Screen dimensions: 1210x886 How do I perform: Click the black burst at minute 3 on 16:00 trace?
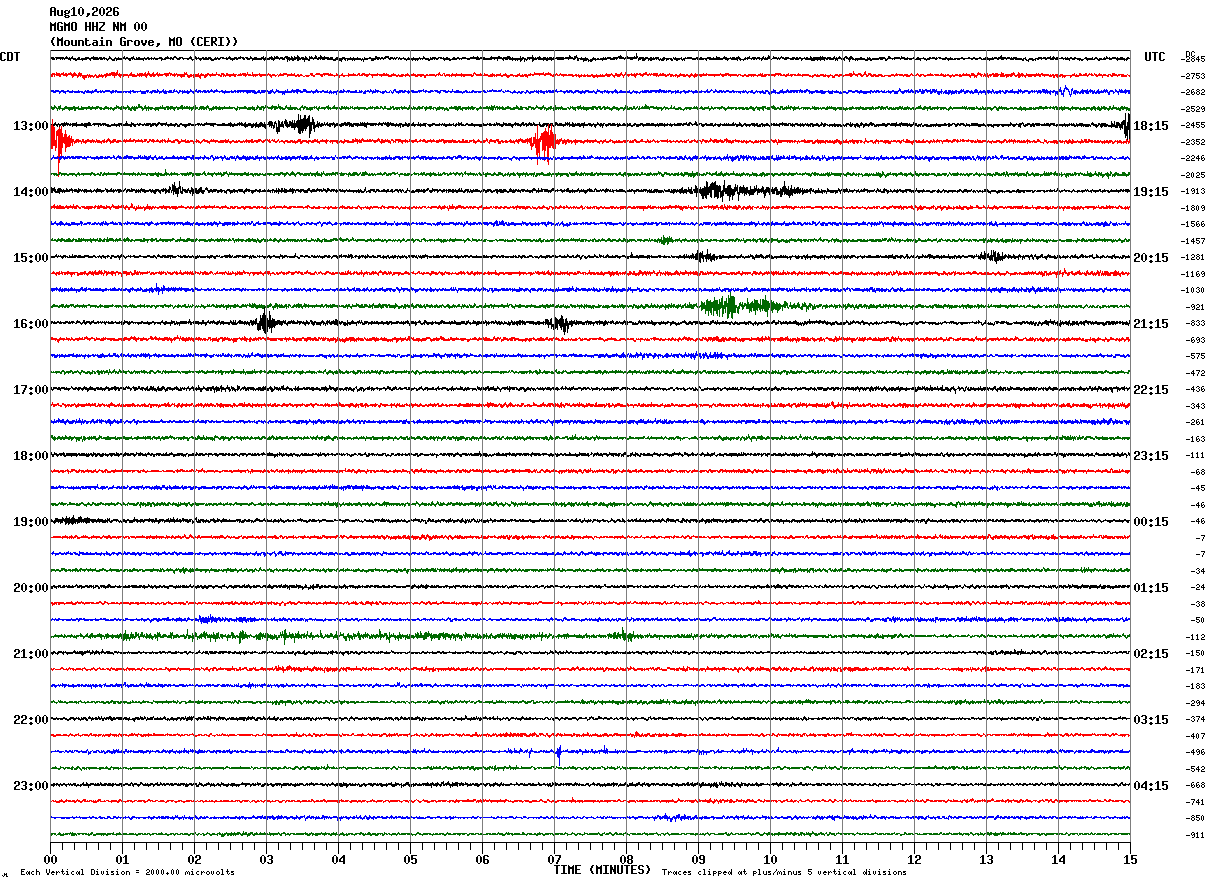point(265,322)
